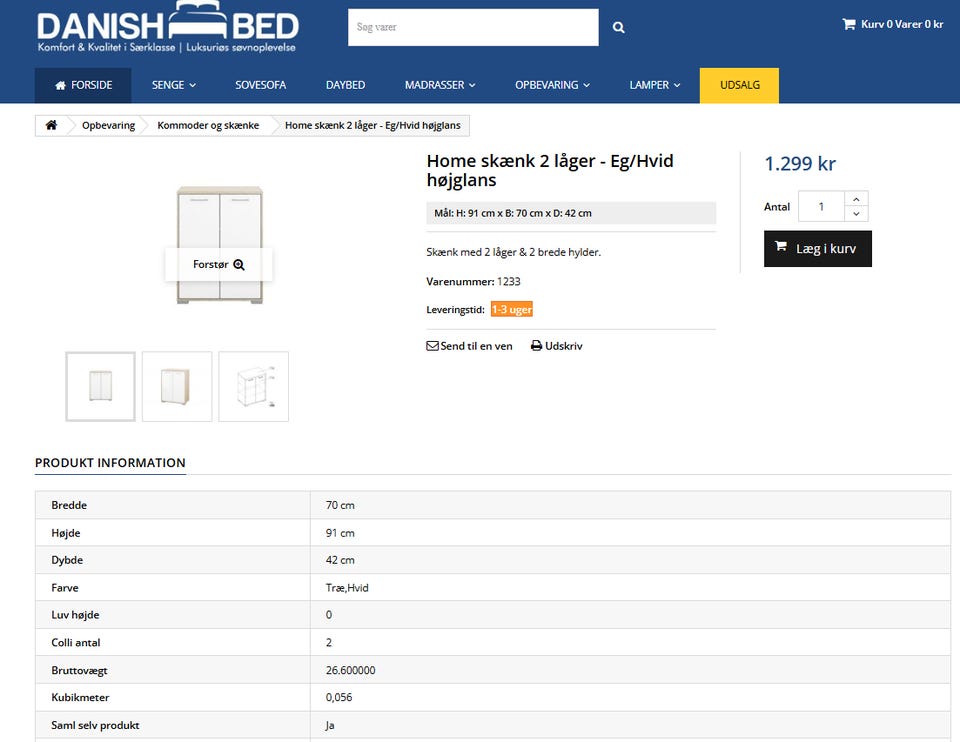Click the Luv højde row label
The width and height of the screenshot is (960, 742).
click(x=75, y=615)
